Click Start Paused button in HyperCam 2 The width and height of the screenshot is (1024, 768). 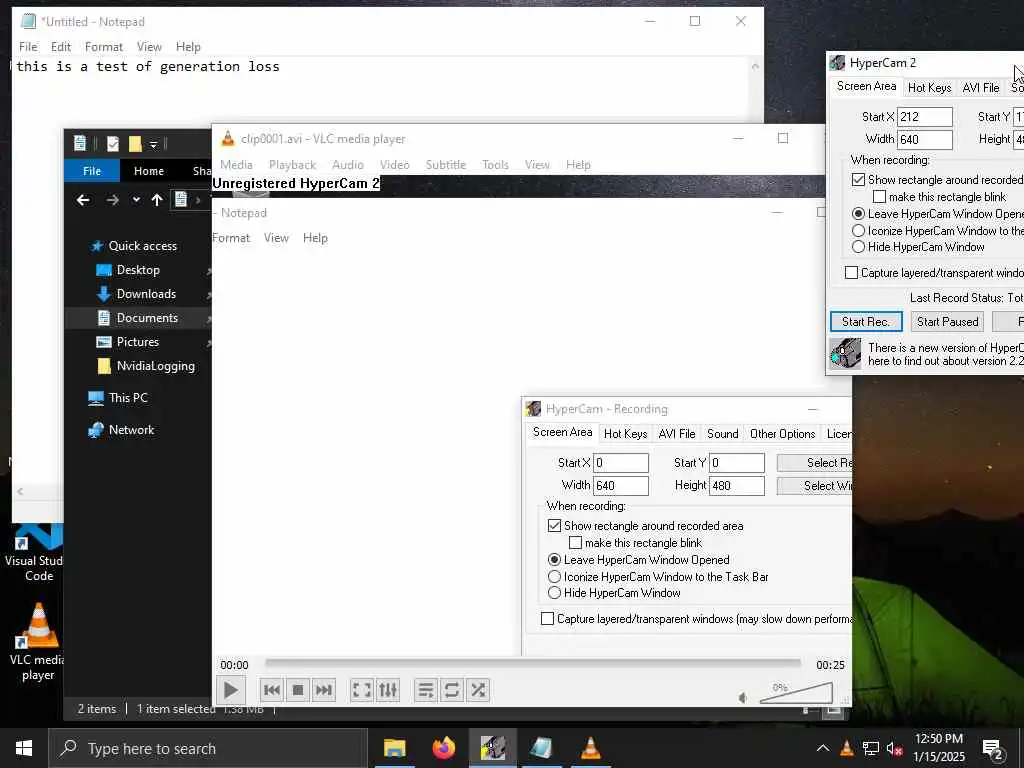coord(948,321)
